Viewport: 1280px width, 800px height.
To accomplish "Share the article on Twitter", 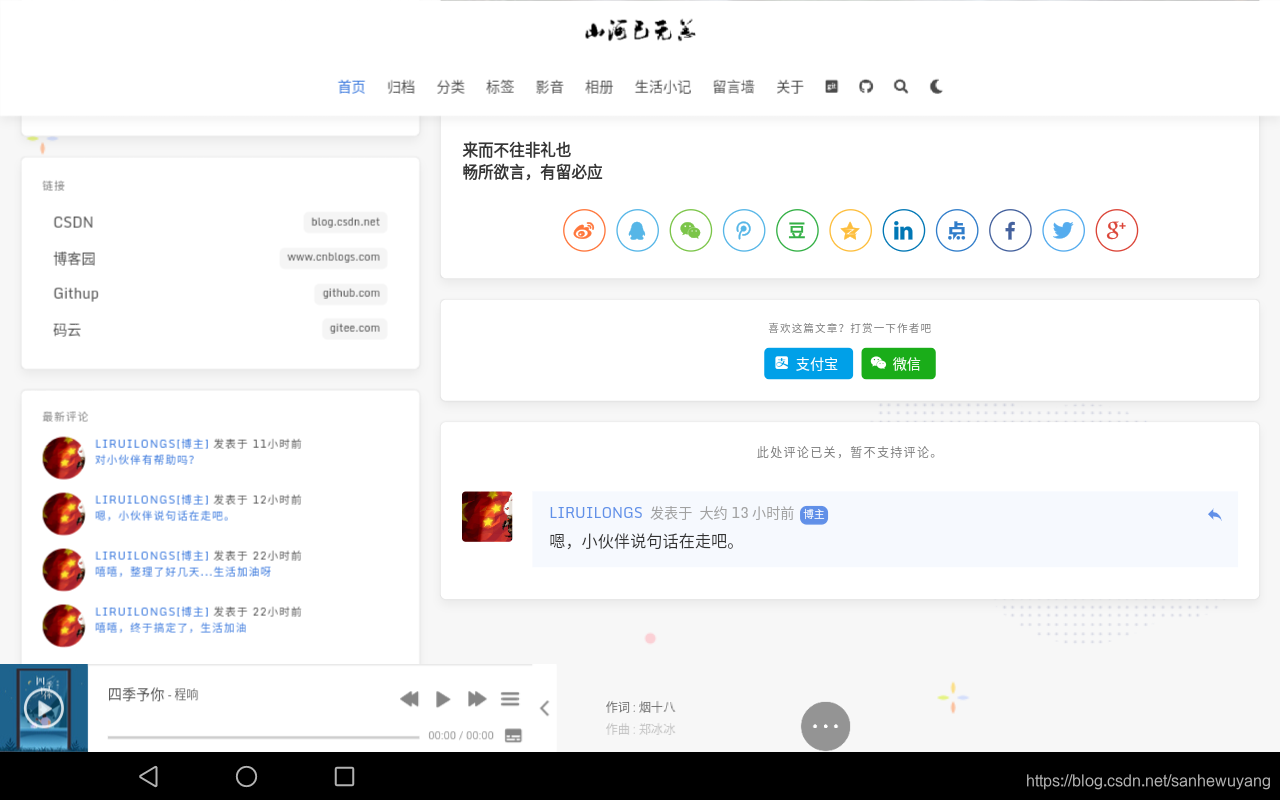I will (x=1063, y=230).
